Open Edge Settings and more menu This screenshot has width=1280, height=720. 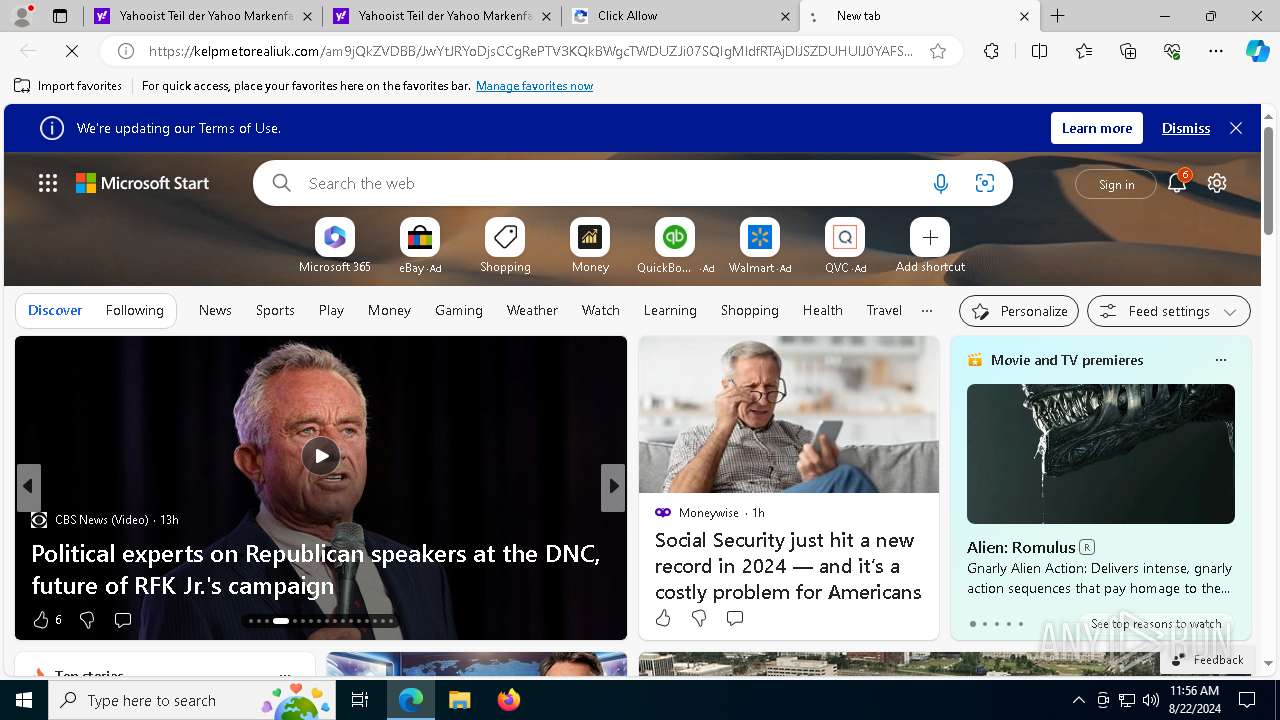click(1216, 51)
